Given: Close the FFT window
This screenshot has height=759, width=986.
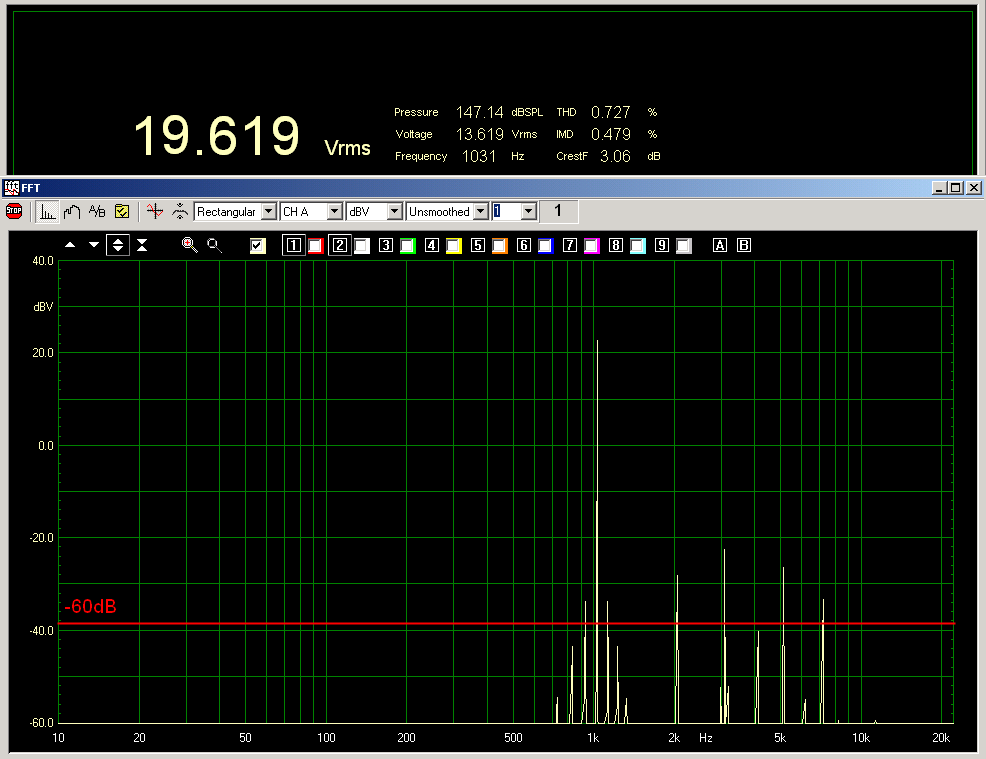Looking at the screenshot, I should (x=973, y=187).
